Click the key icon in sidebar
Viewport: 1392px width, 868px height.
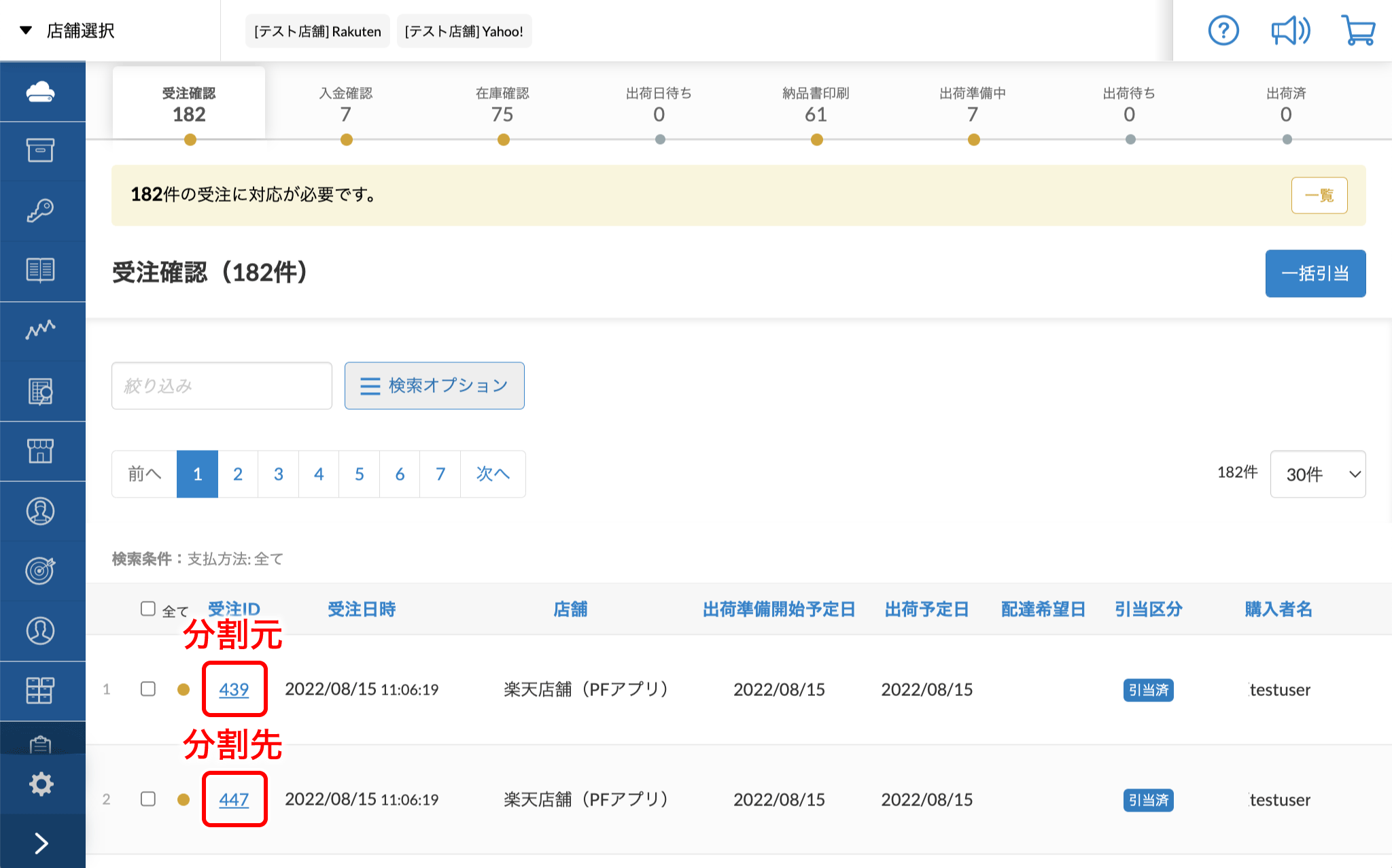pyautogui.click(x=41, y=210)
